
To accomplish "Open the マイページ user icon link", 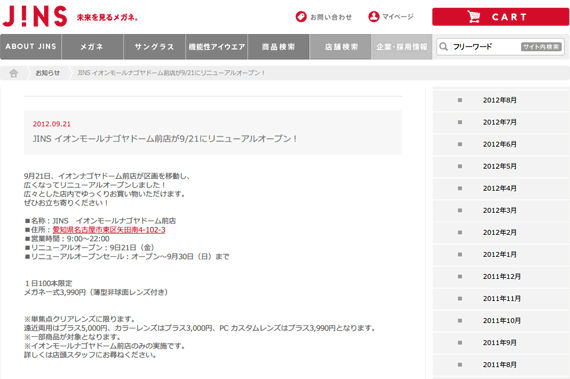I will 390,17.
